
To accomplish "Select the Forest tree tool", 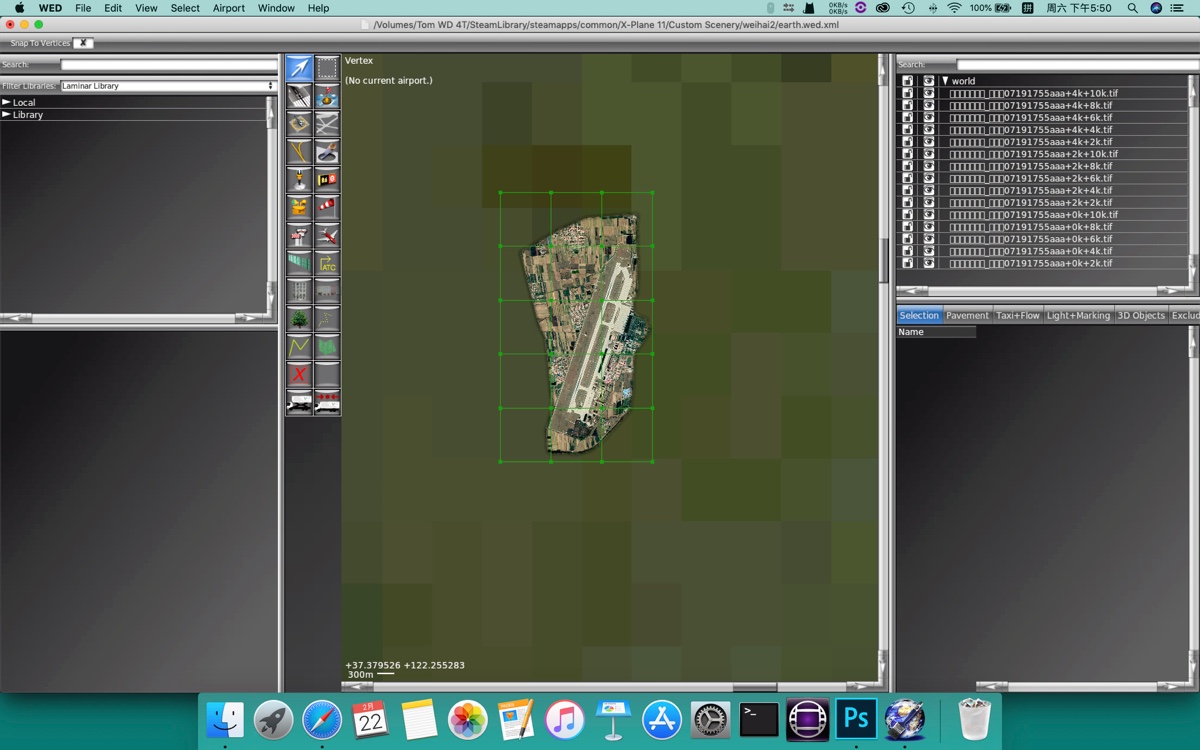I will [x=299, y=319].
